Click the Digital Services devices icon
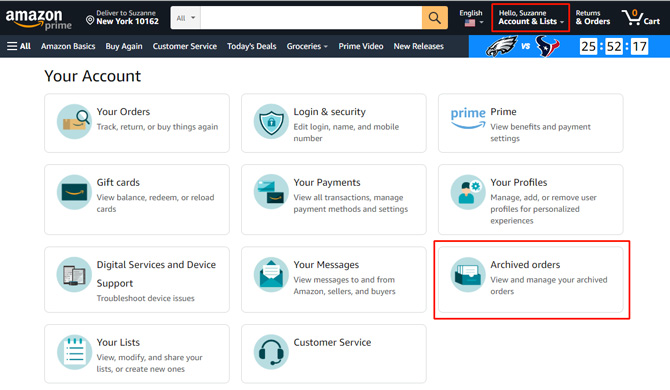Viewport: 670px width, 390px height. pos(74,275)
